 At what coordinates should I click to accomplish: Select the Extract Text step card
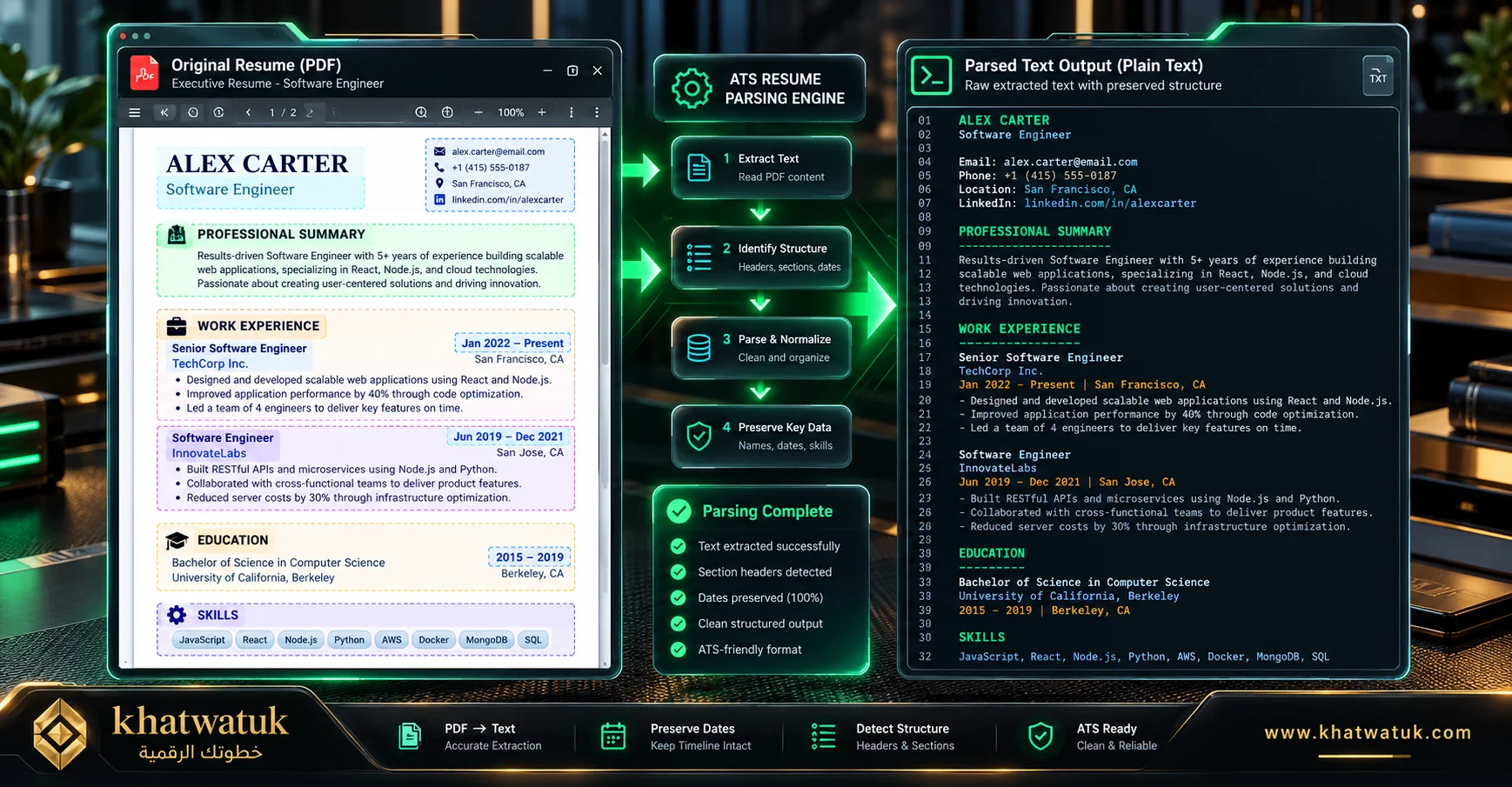point(761,167)
